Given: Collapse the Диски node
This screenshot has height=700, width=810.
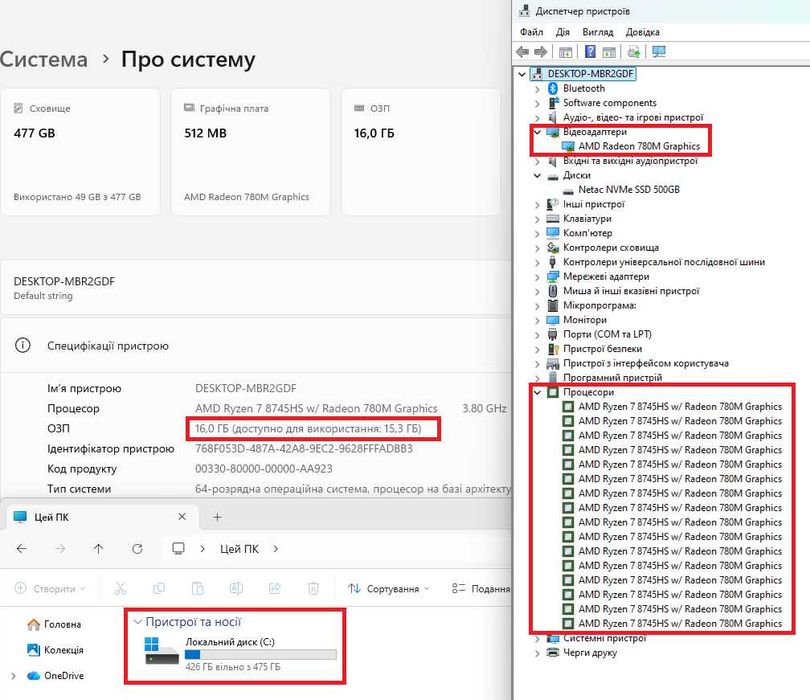Looking at the screenshot, I should (x=537, y=176).
